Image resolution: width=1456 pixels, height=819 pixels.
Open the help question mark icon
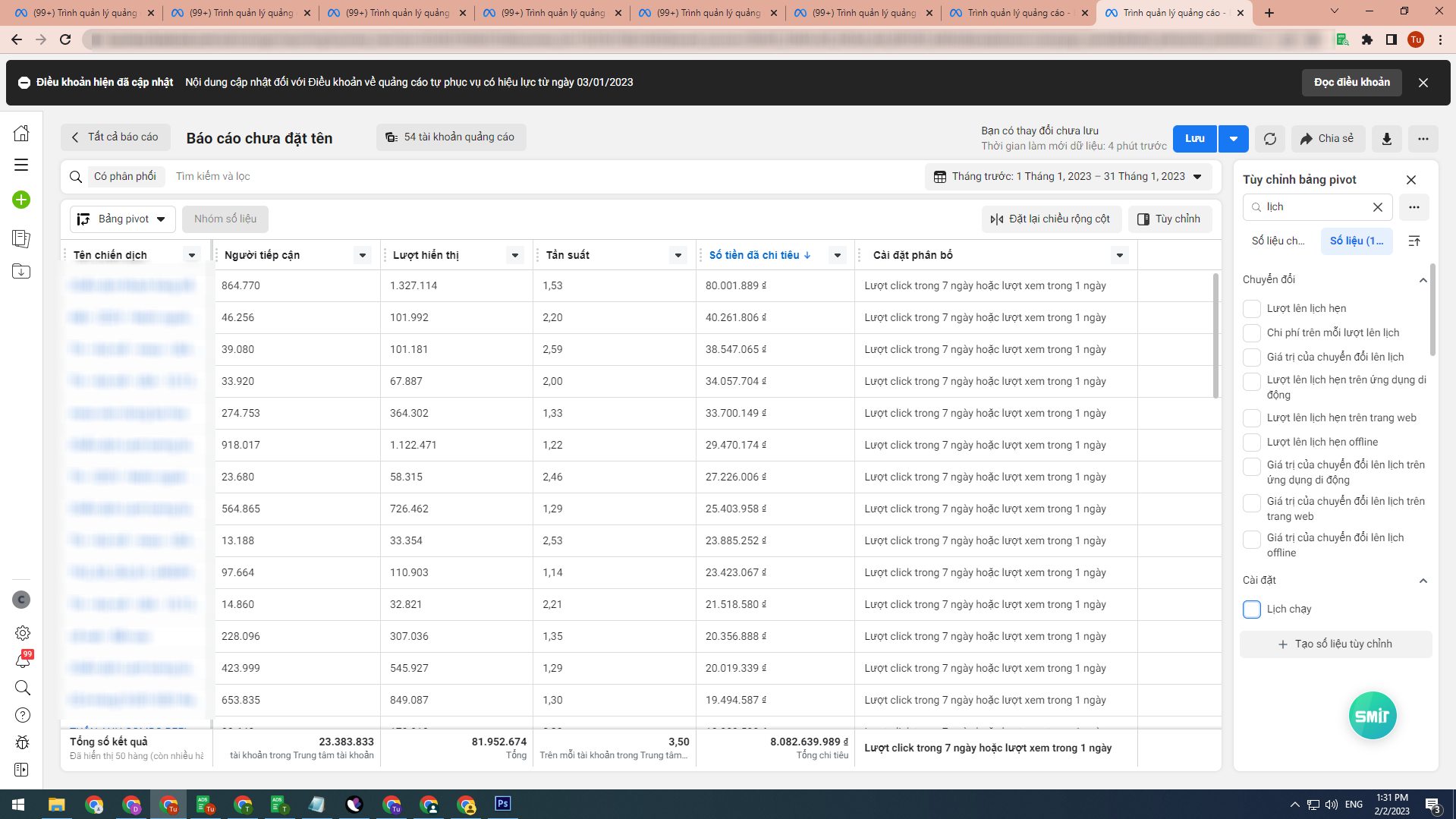point(23,715)
